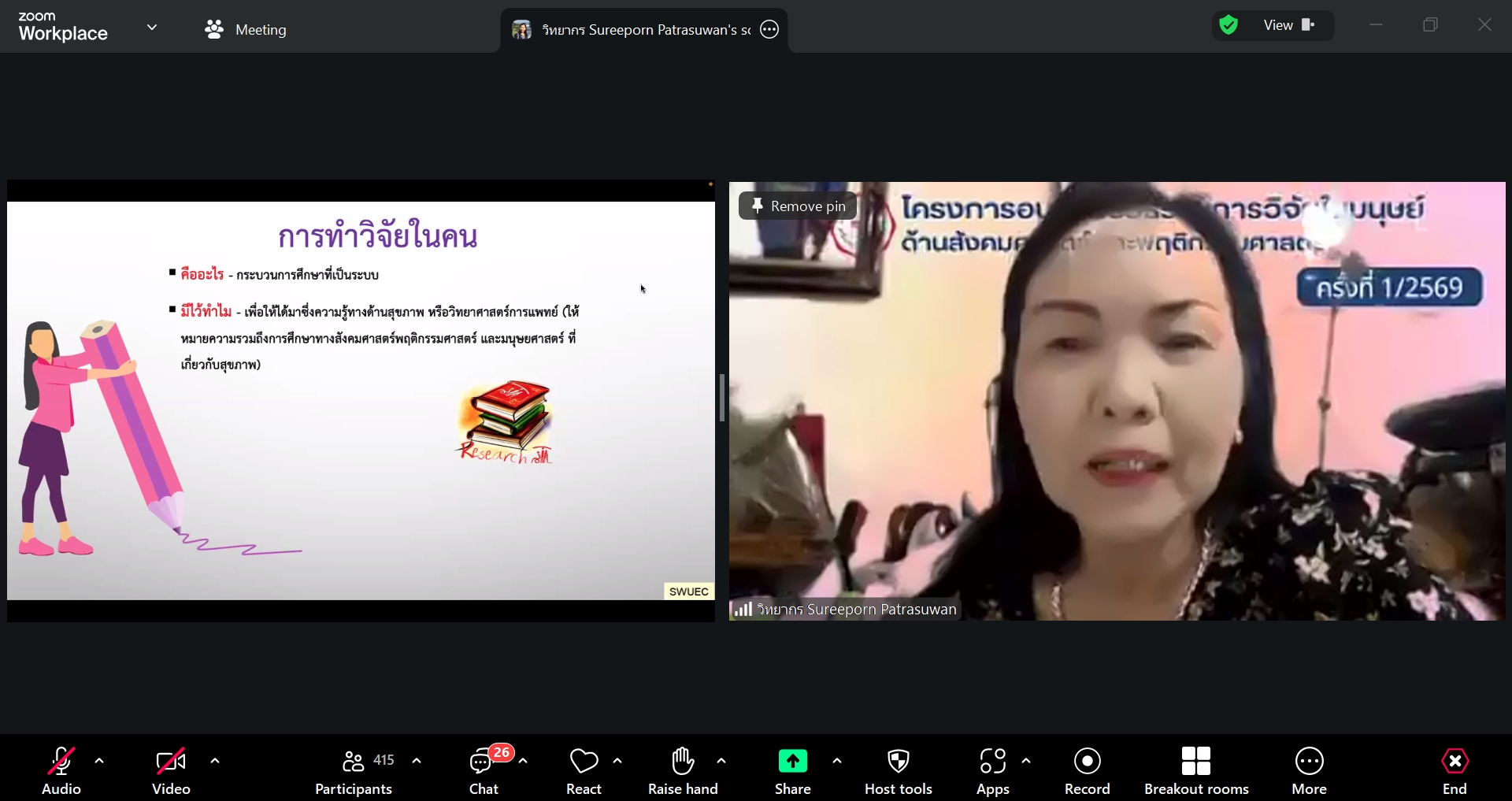Start sharing screen with Share button
1512x801 pixels.
pos(792,769)
